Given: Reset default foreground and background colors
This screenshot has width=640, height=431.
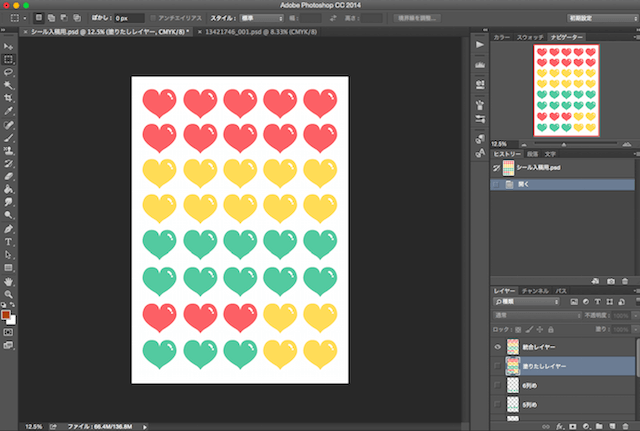Looking at the screenshot, I should 4,304.
